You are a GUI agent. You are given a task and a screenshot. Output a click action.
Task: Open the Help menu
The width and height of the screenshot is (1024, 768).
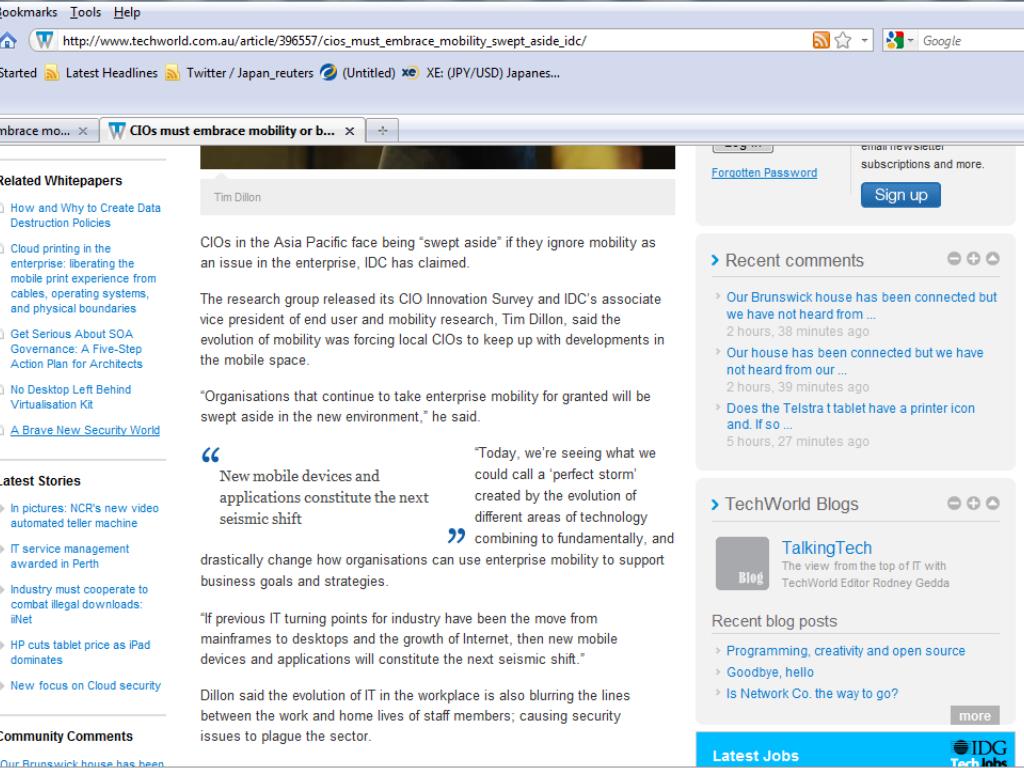(x=127, y=12)
